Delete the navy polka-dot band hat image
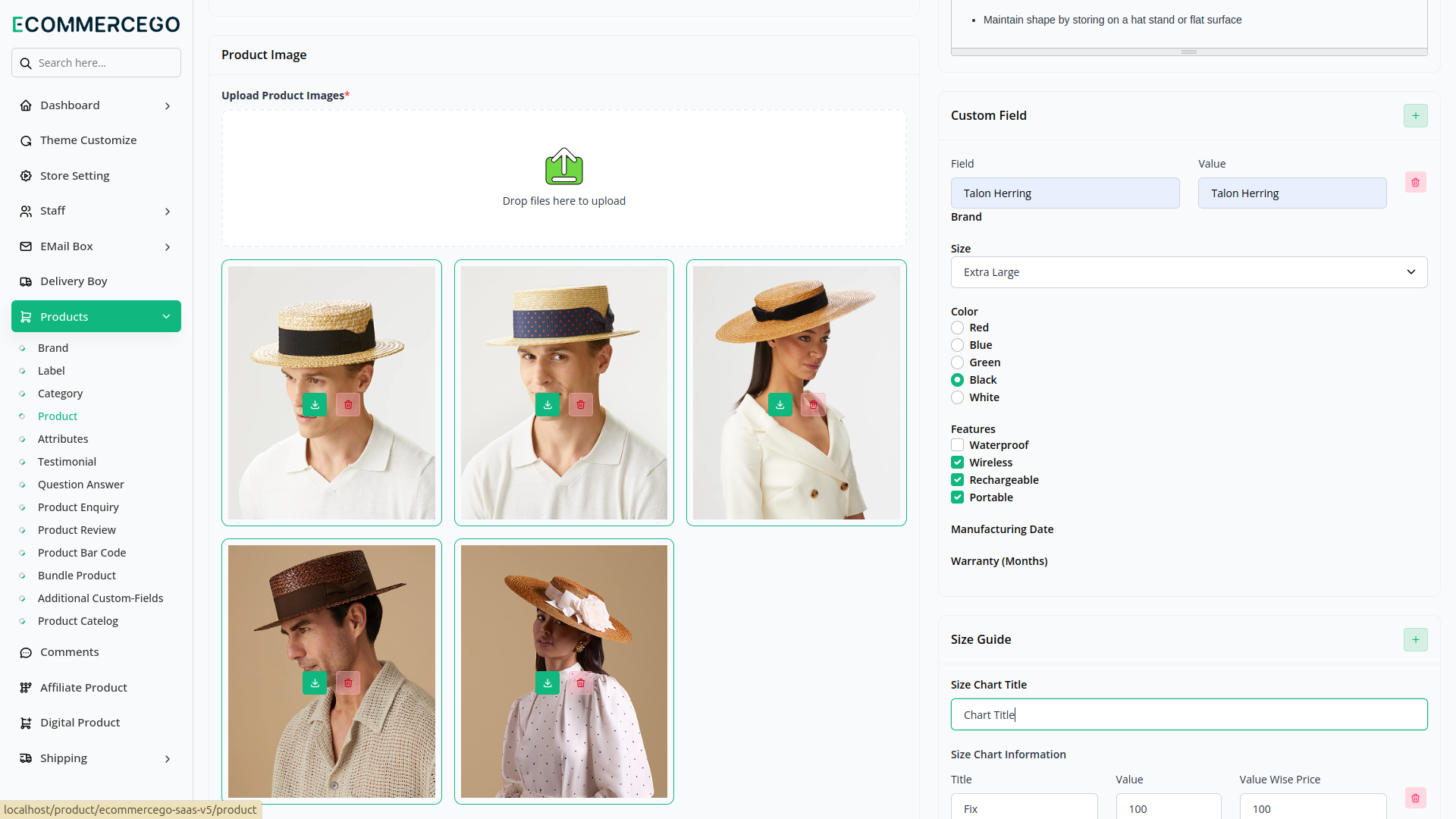The height and width of the screenshot is (819, 1456). [x=581, y=405]
